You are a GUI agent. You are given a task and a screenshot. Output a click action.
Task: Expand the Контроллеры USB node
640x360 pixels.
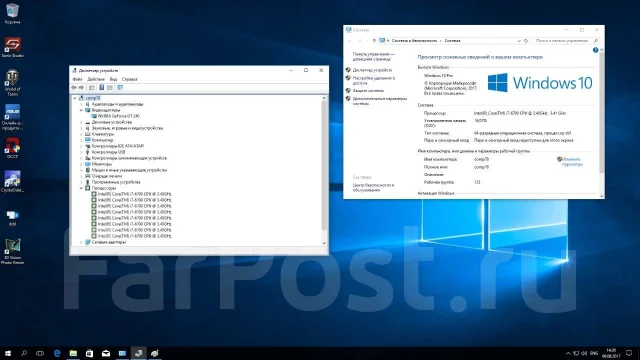click(x=81, y=152)
